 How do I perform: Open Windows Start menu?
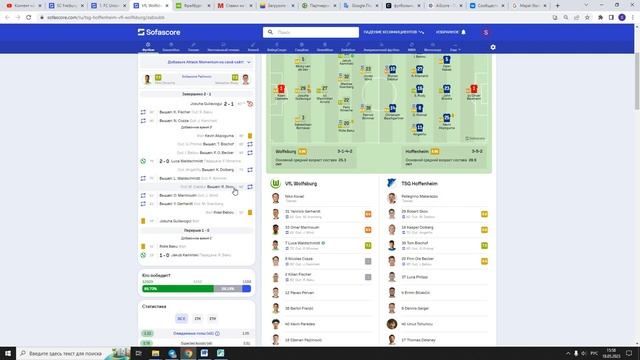(x=8, y=353)
